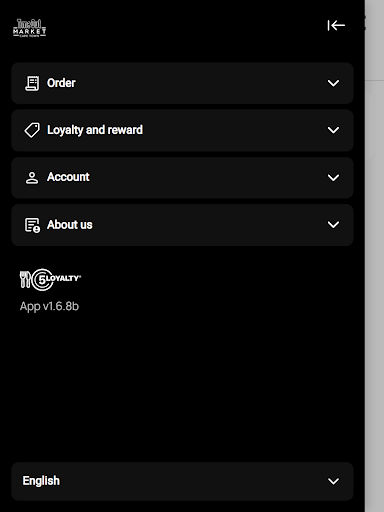Expand the Account section chevron
384x512 pixels.
[x=333, y=178]
